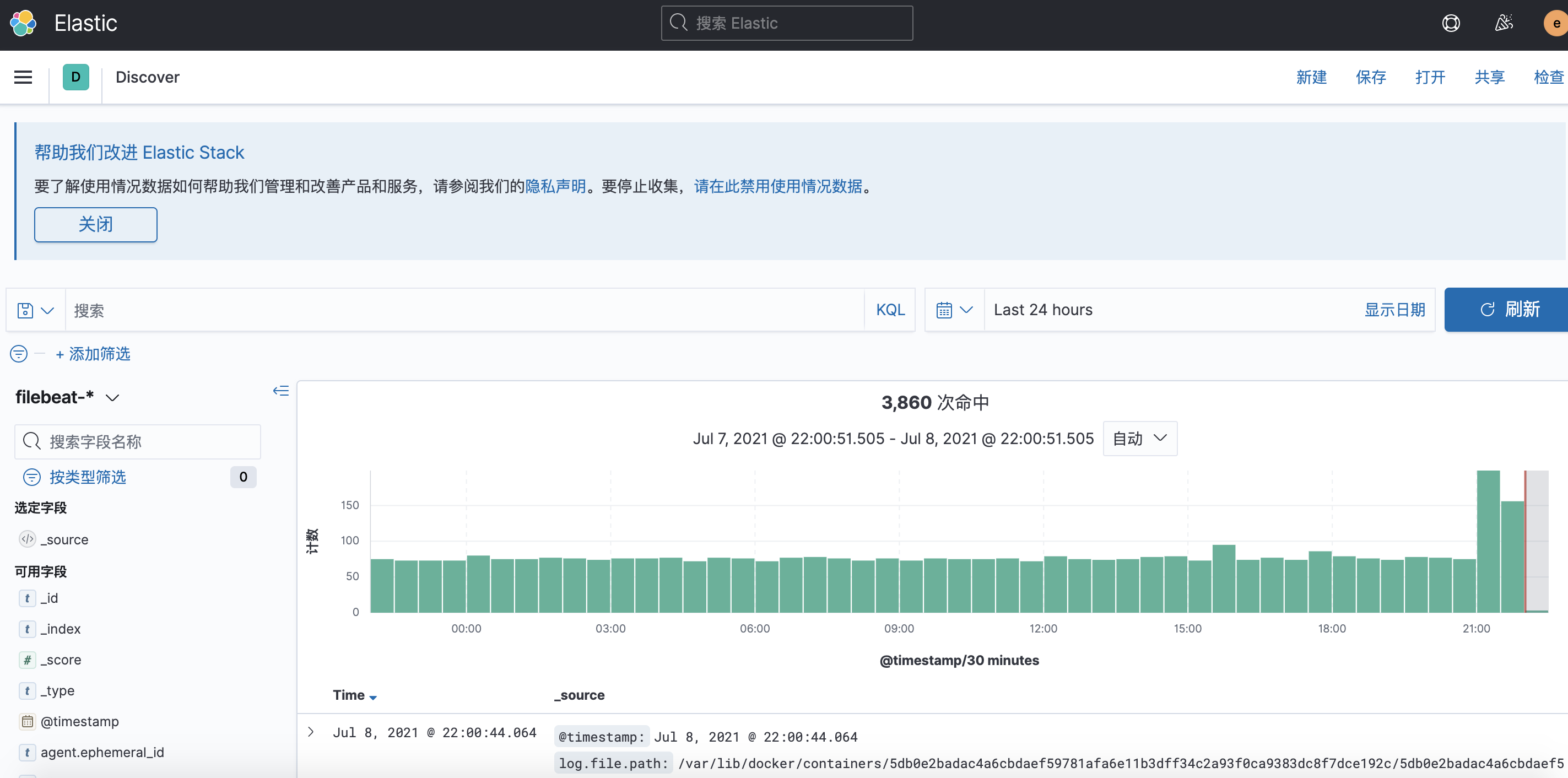Open the newsfeed celebration icon
1568x778 pixels.
tap(1504, 23)
